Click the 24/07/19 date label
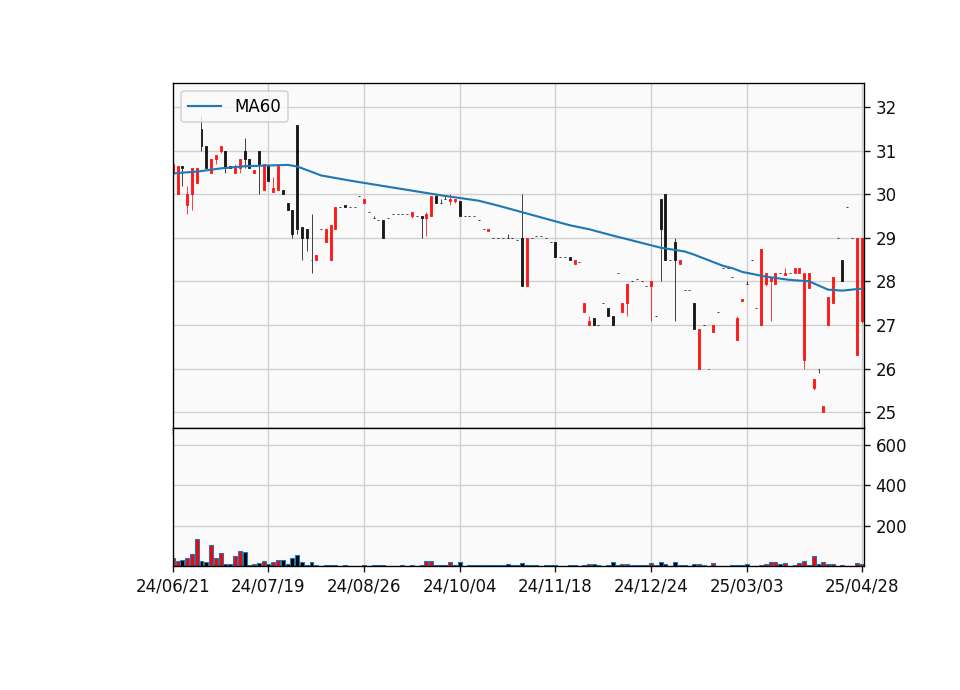960x690 pixels. tap(268, 586)
